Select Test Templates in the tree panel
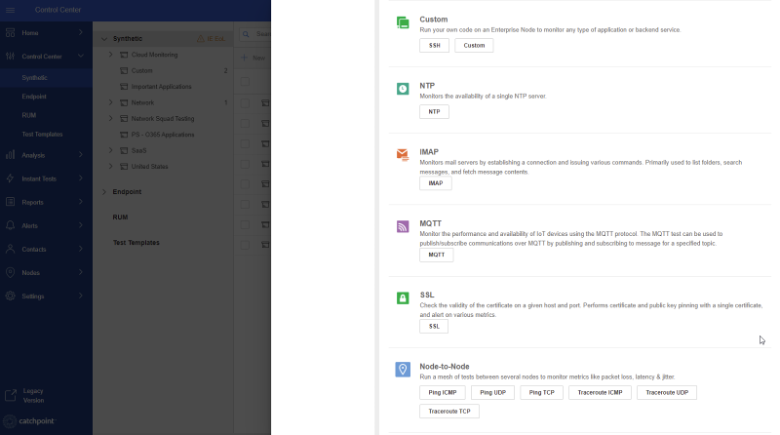 (136, 242)
